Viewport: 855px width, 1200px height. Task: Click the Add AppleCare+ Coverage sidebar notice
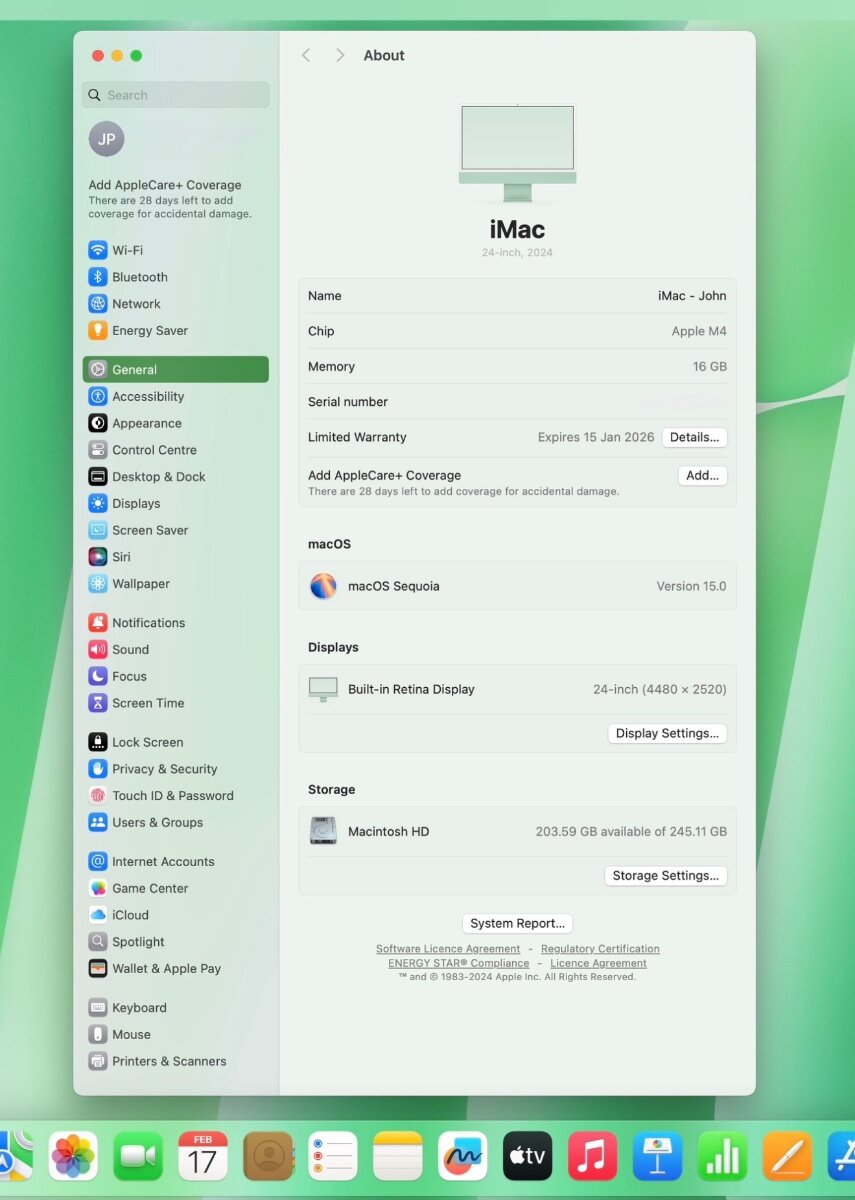tap(171, 199)
